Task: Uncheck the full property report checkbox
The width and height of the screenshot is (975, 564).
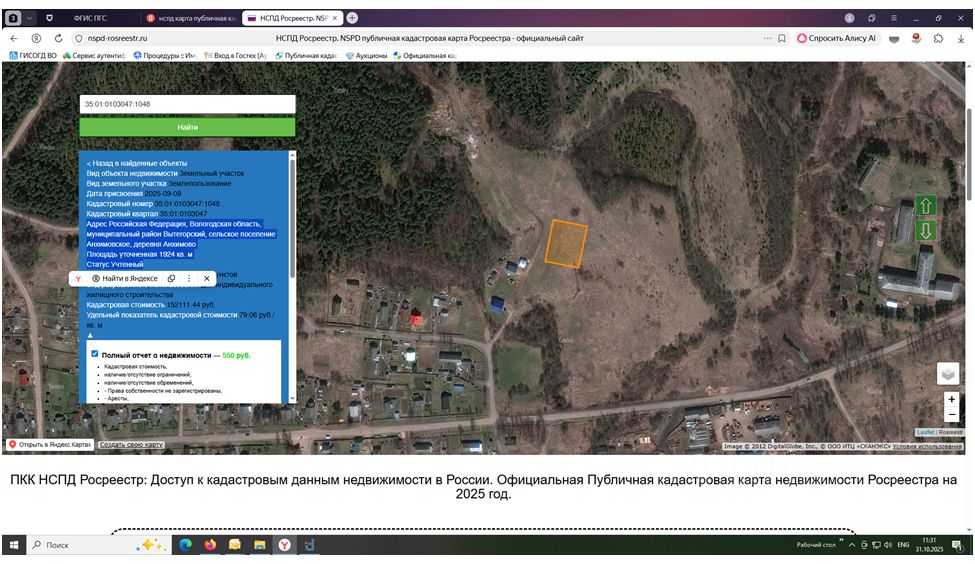Action: tap(95, 354)
